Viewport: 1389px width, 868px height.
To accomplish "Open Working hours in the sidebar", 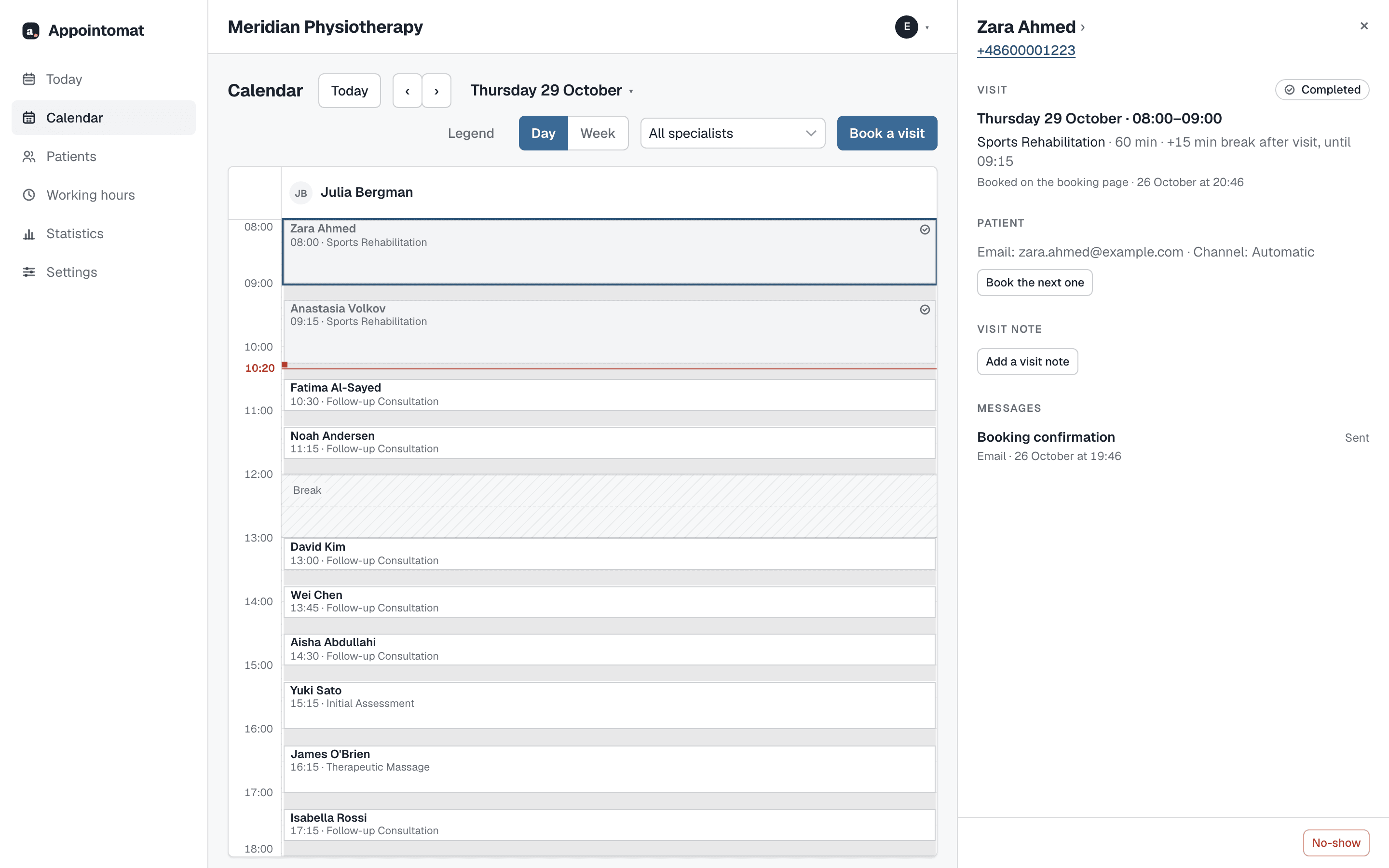I will point(103,195).
